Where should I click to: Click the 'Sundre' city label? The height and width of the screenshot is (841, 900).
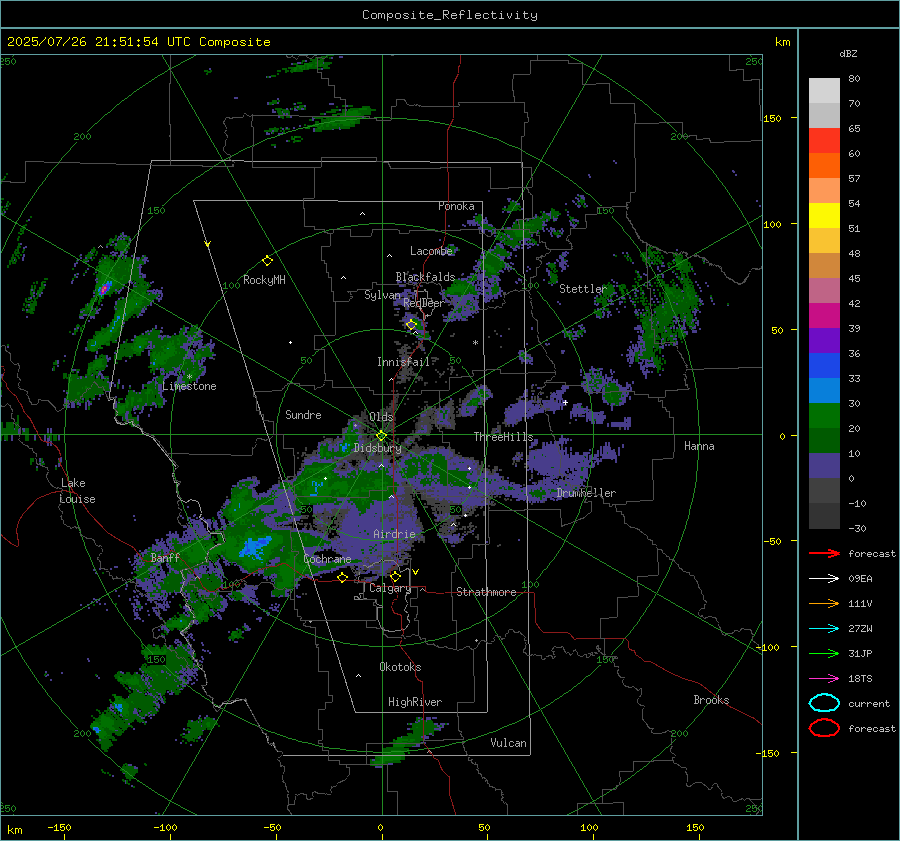[x=303, y=415]
